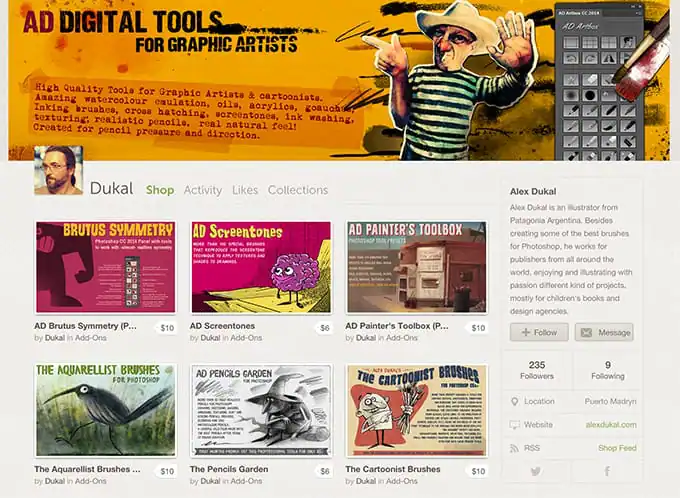Click The Aquarellist Brushes title link
This screenshot has height=498, width=680.
tap(87, 469)
